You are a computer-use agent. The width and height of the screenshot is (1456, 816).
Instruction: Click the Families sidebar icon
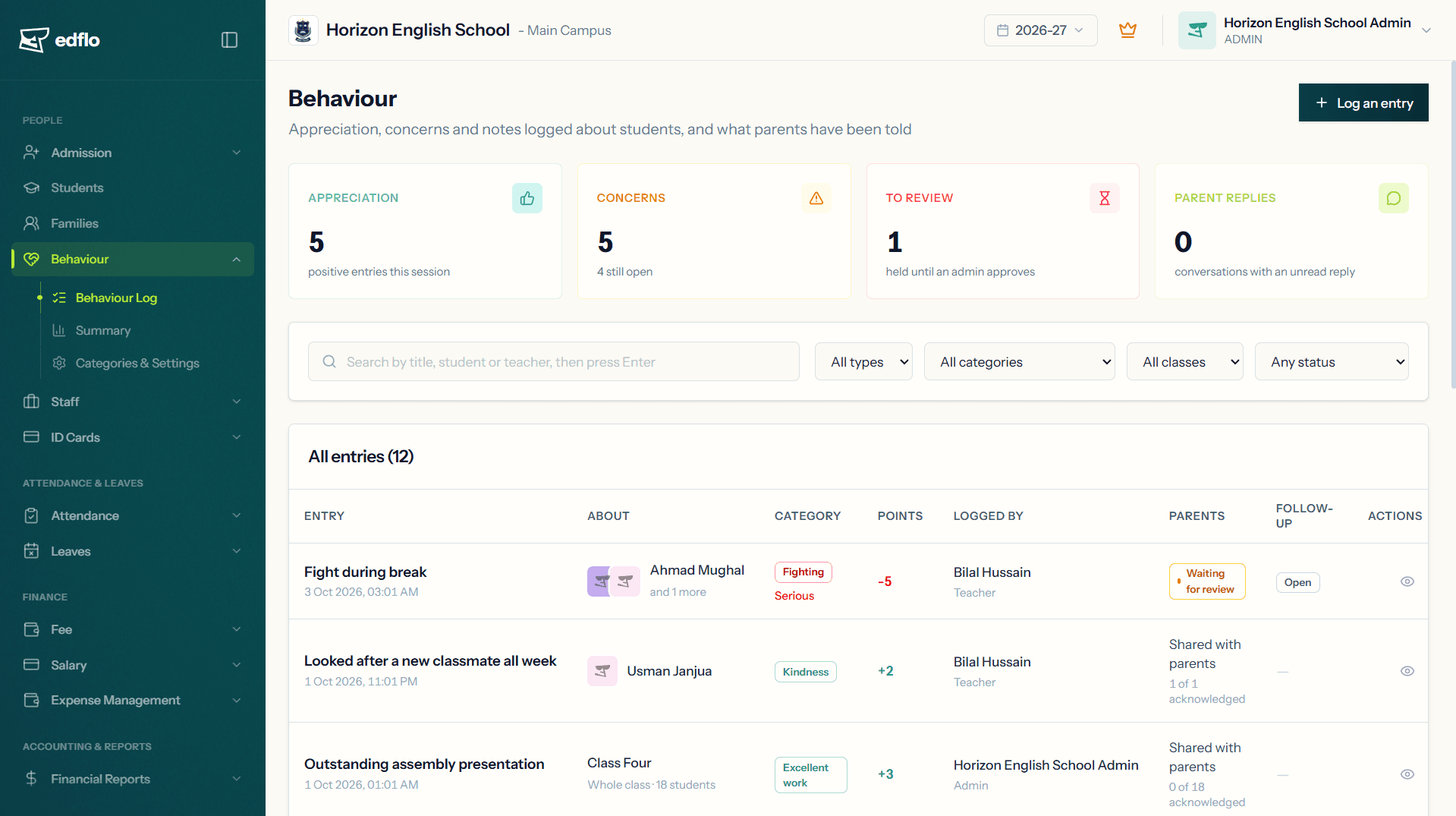tap(31, 223)
